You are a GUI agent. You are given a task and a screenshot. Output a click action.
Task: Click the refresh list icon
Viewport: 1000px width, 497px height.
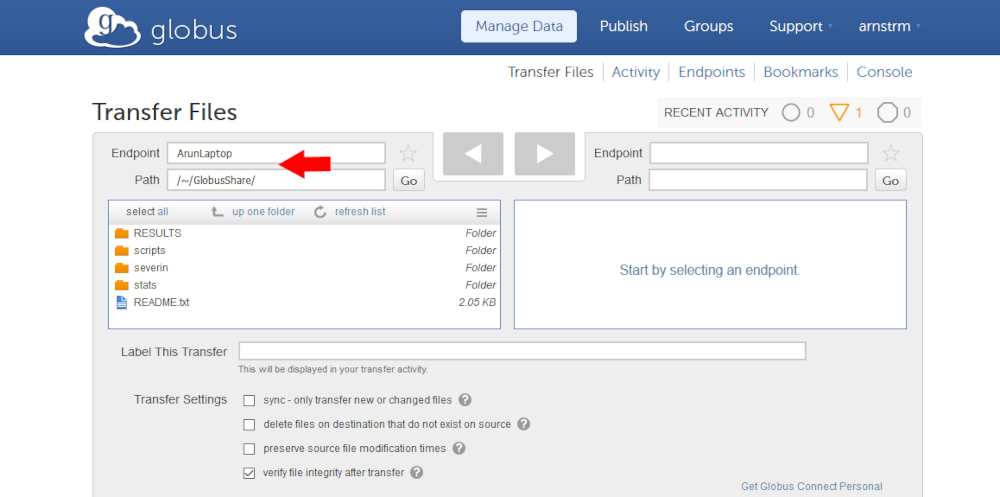[320, 212]
